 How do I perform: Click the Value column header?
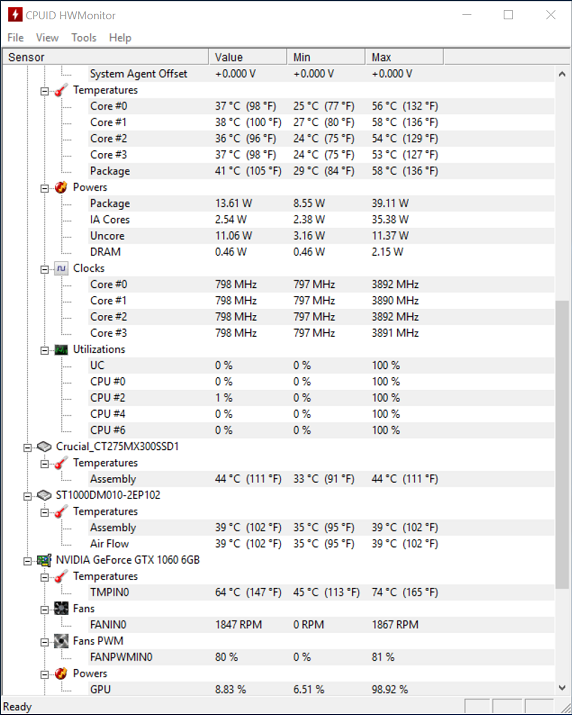[x=248, y=57]
